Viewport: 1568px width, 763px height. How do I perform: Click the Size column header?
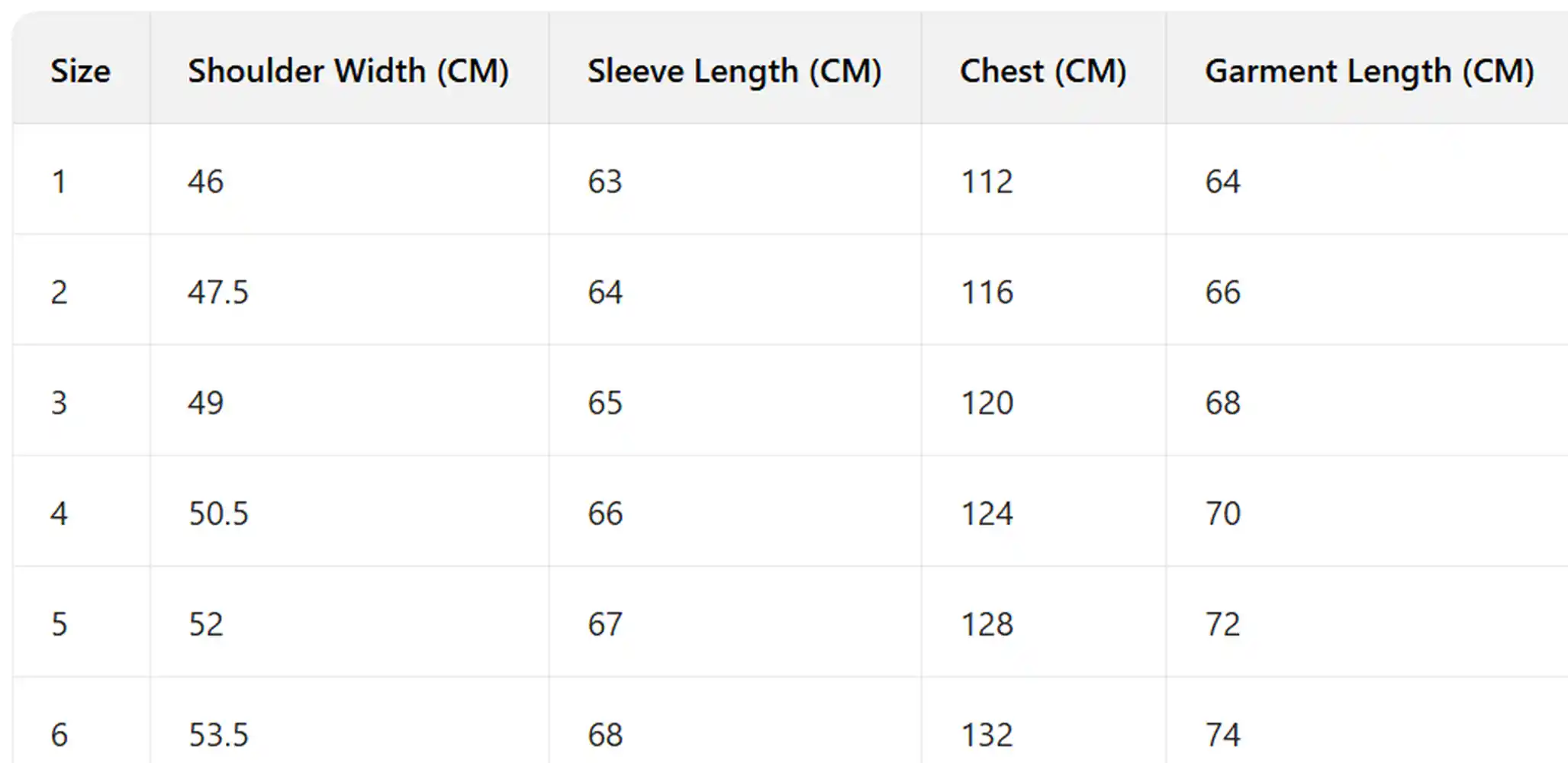[80, 71]
